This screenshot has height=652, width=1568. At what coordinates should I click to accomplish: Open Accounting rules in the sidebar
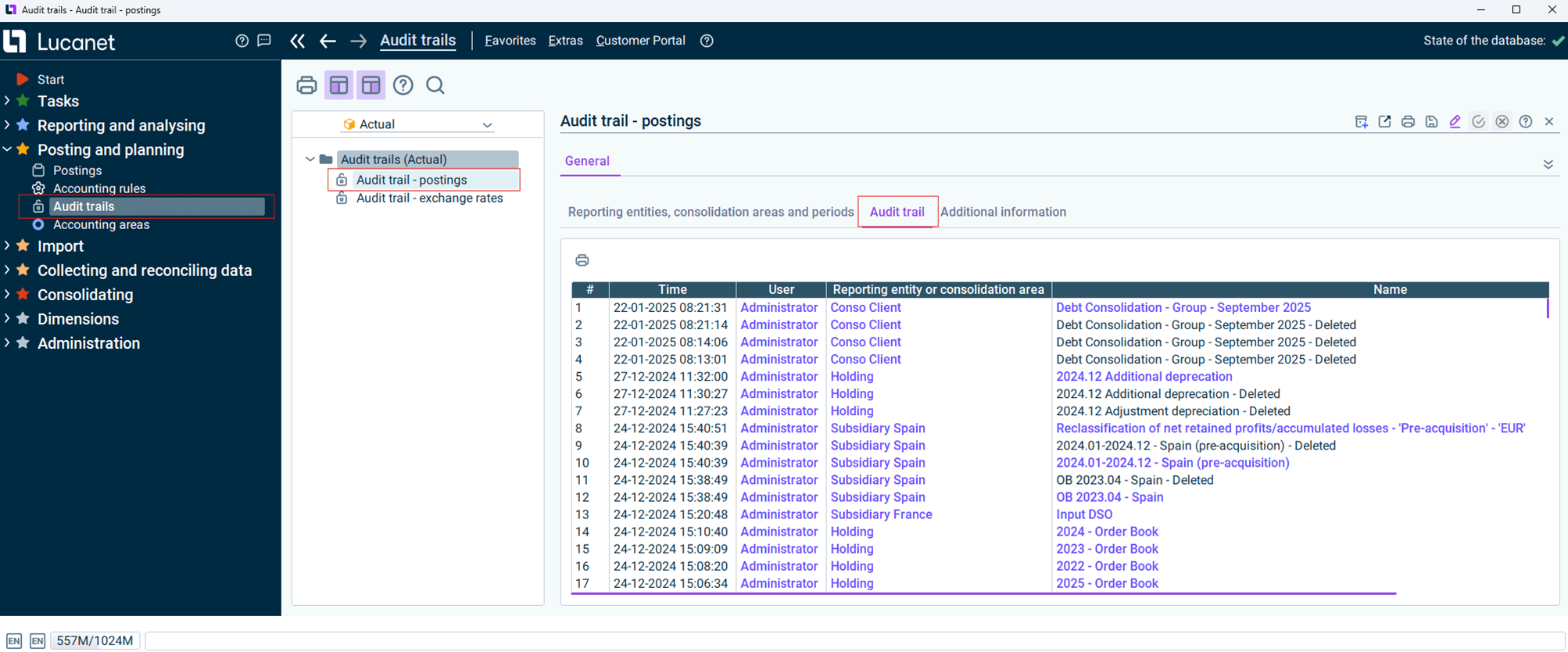tap(99, 188)
